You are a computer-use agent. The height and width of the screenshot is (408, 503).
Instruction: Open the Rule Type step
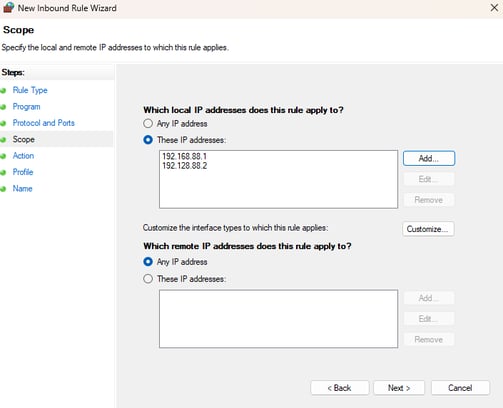pos(30,90)
